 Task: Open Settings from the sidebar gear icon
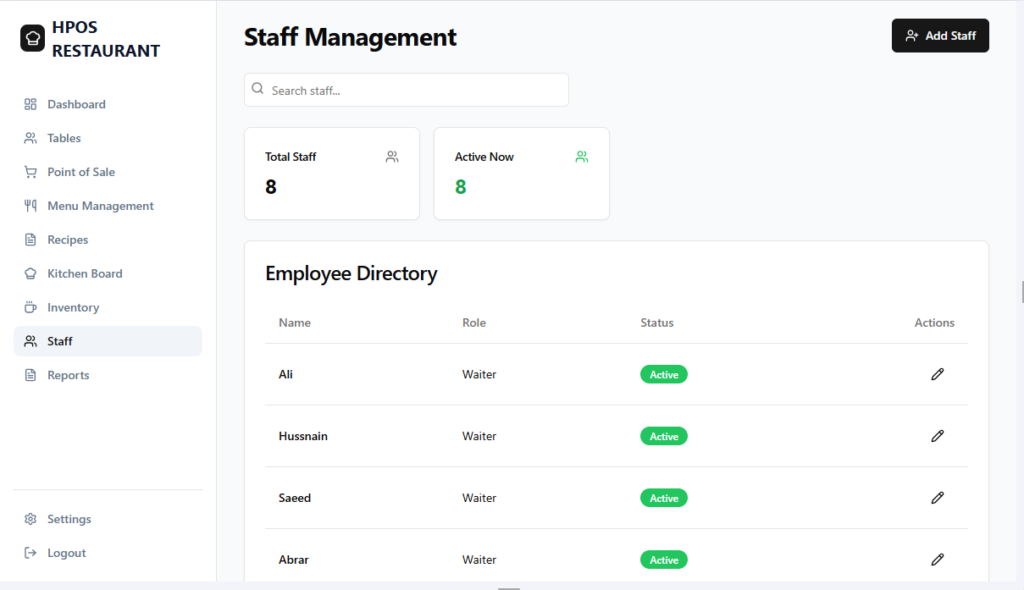(30, 518)
